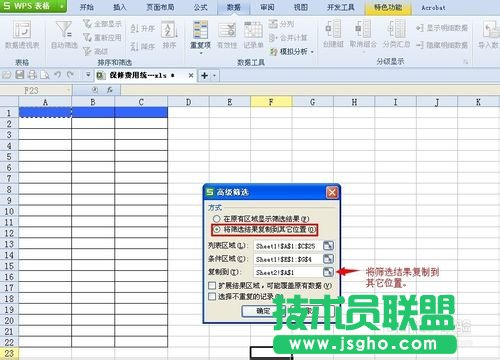The width and height of the screenshot is (500, 360).
Task: Switch to the 视图 ribbon tab
Action: pyautogui.click(x=300, y=7)
